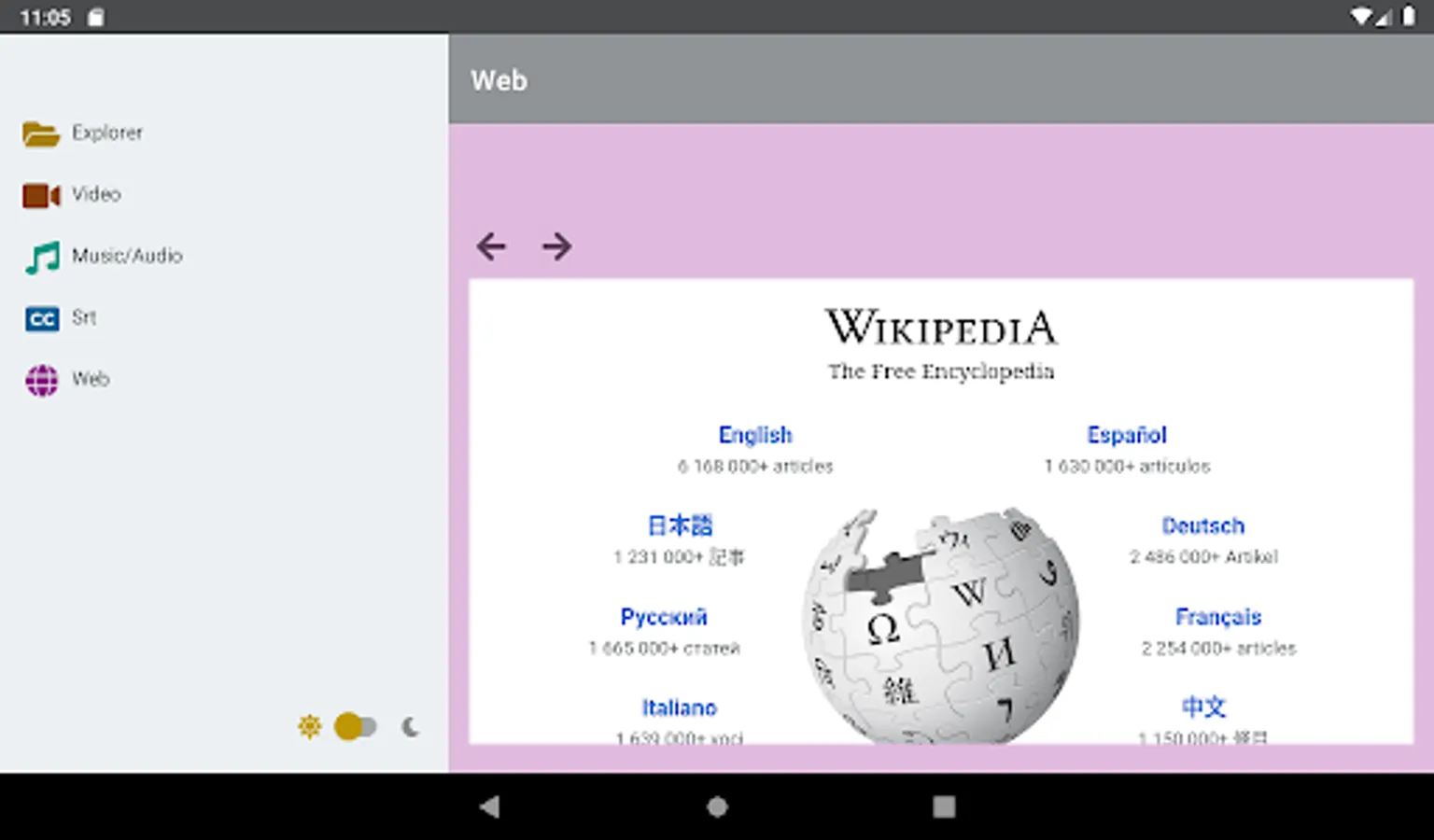Tap the 11:05 clock in status bar
The image size is (1434, 840).
point(45,17)
